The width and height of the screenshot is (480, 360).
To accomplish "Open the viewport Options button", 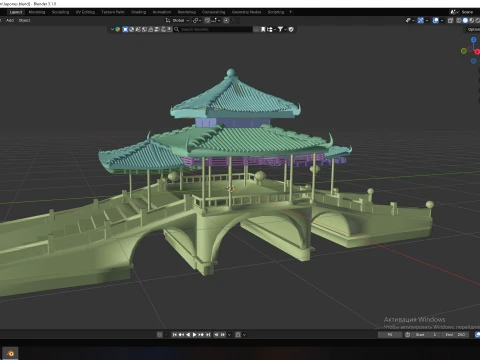I will point(473,29).
